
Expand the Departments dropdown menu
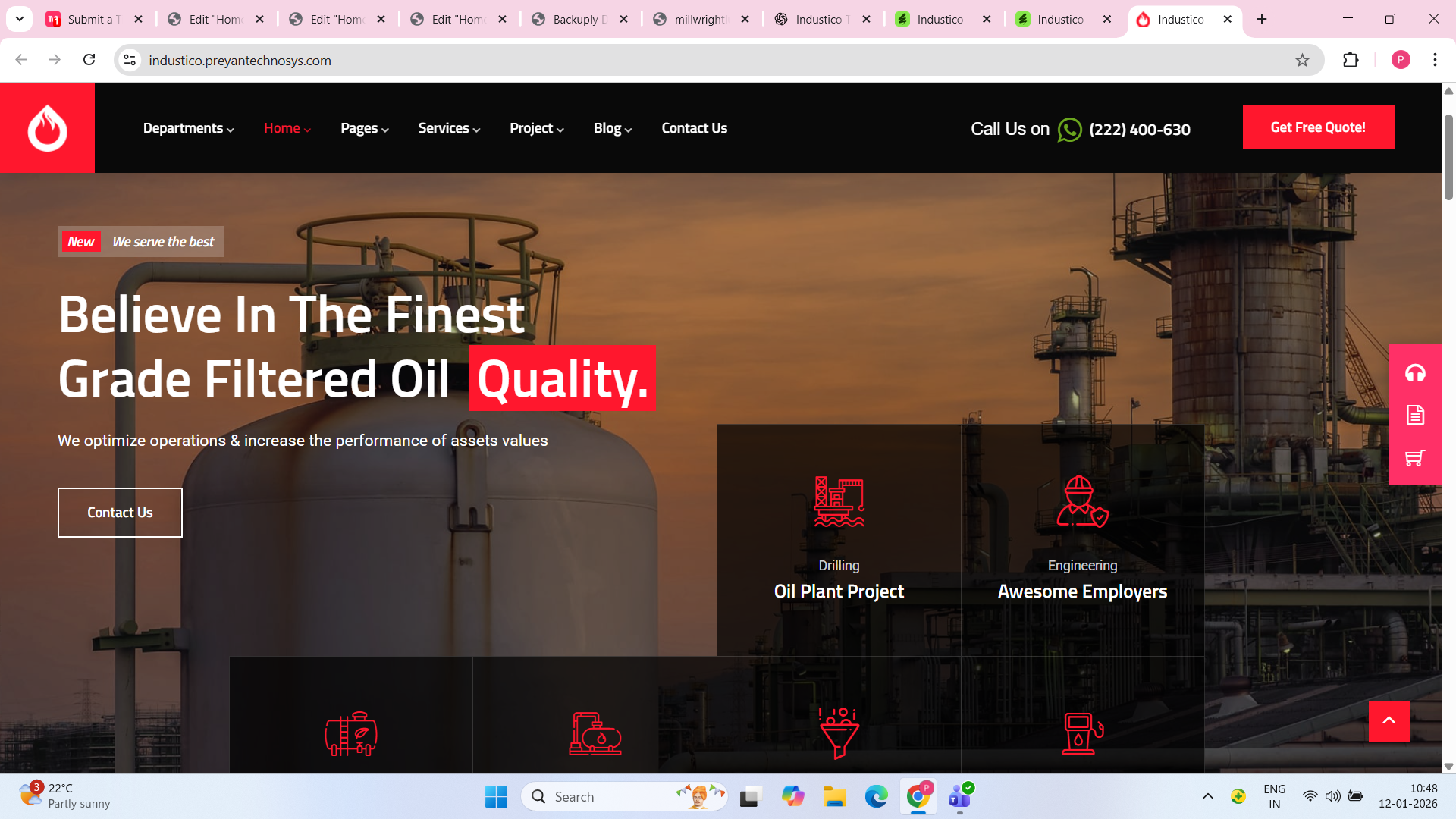tap(188, 128)
